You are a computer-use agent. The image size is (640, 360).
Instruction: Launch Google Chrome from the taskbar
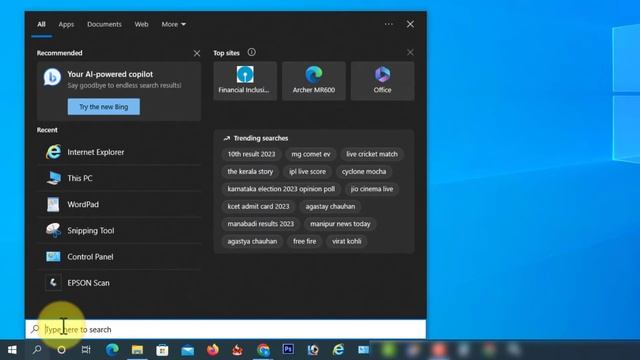click(263, 350)
